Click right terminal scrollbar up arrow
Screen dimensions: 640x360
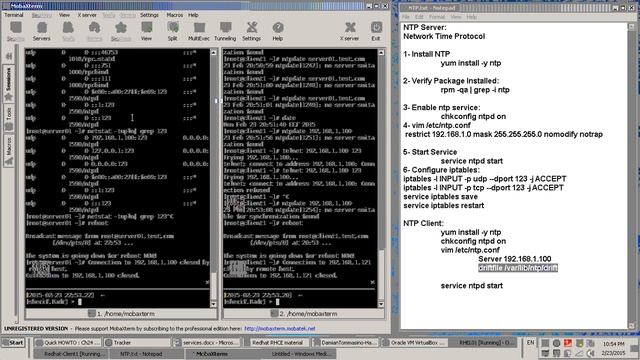click(x=381, y=53)
